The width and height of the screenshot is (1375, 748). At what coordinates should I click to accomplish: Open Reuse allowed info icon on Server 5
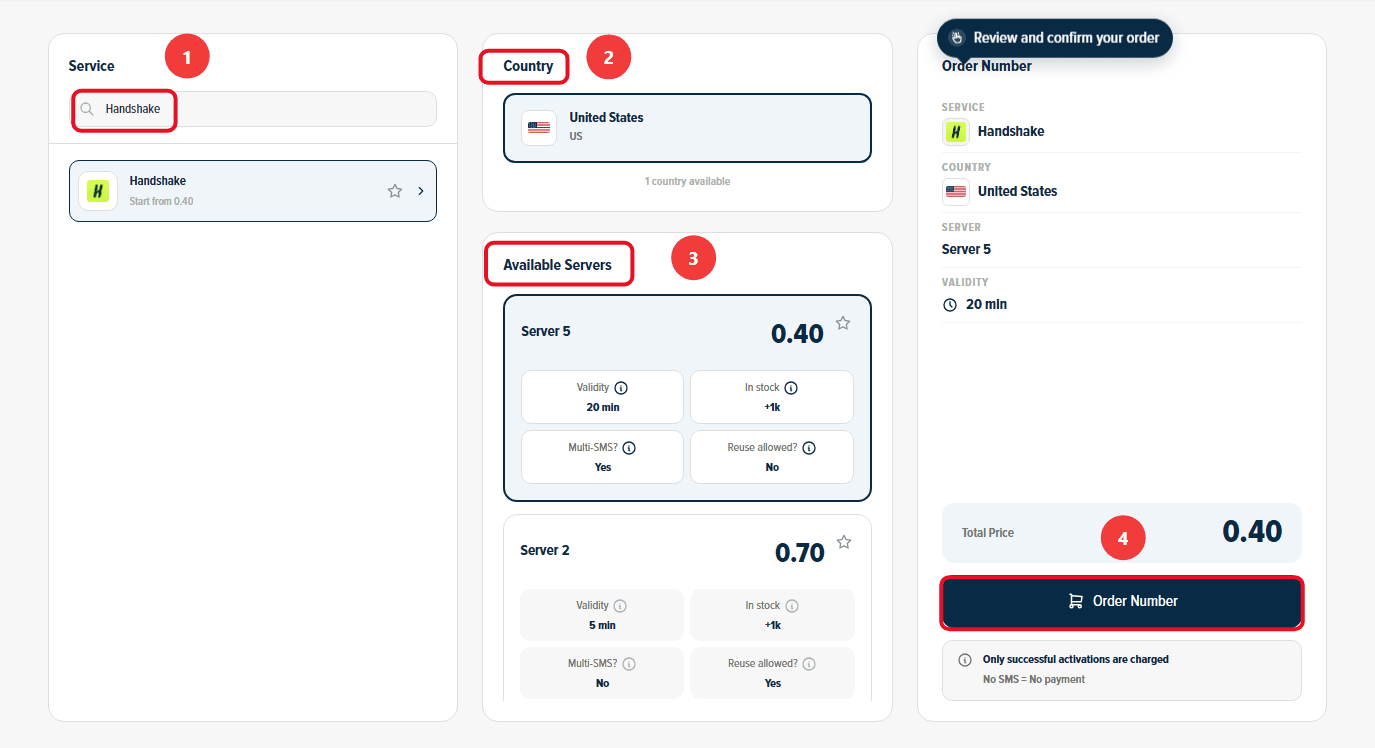pyautogui.click(x=809, y=448)
